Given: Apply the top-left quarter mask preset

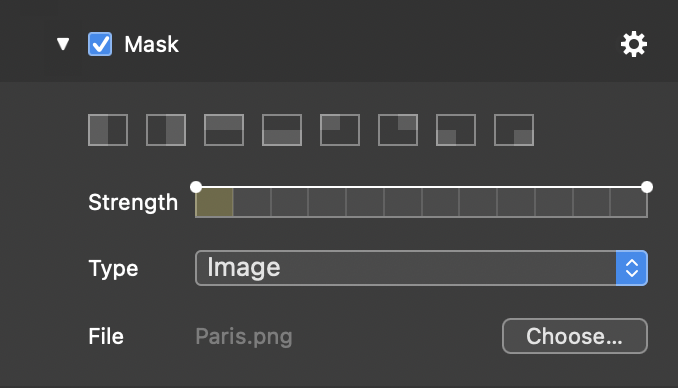Looking at the screenshot, I should [x=340, y=130].
